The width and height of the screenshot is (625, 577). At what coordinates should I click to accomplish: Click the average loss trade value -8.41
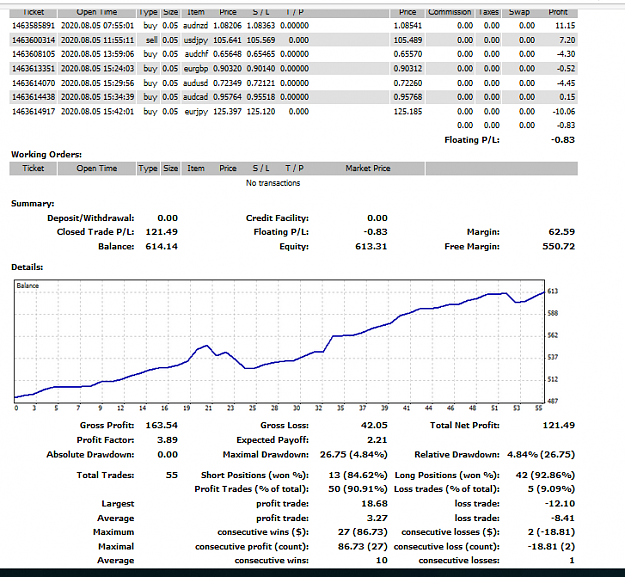pos(563,518)
